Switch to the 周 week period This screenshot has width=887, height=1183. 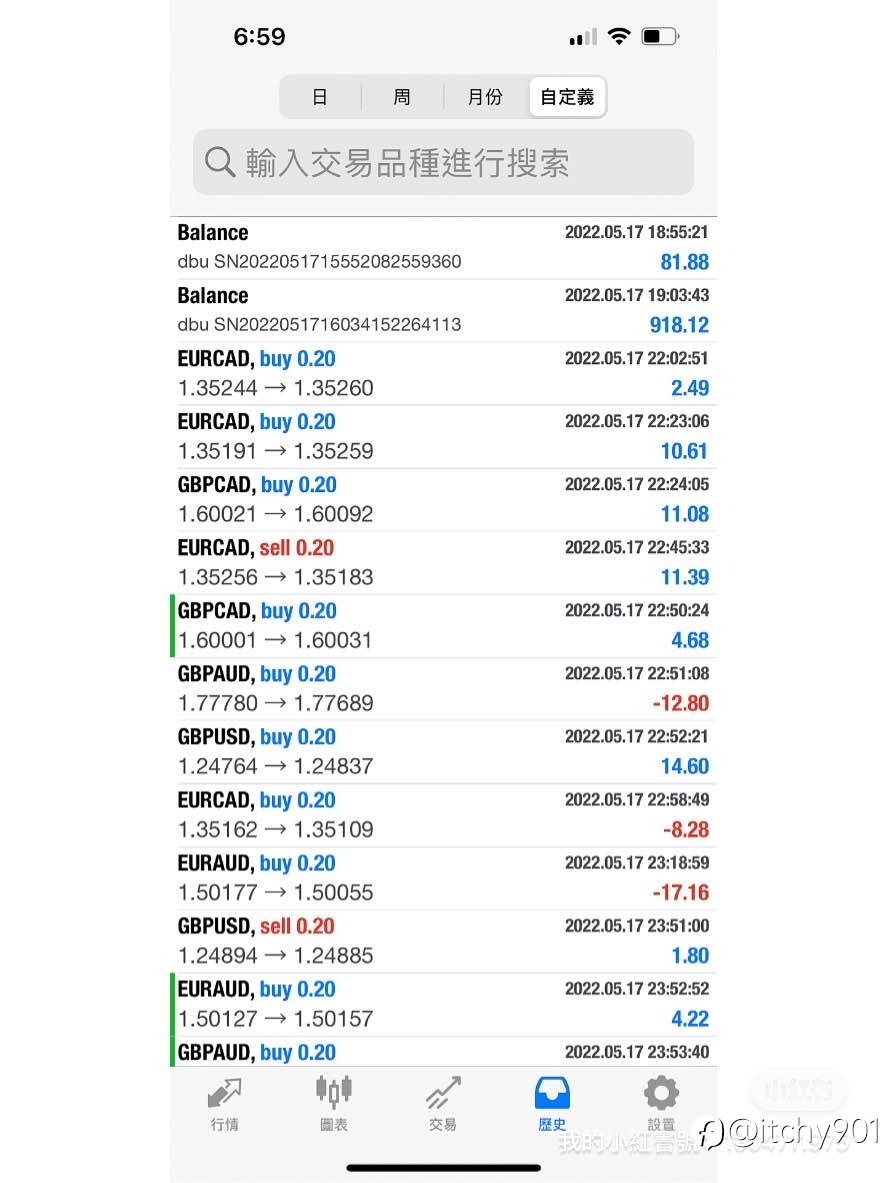402,97
